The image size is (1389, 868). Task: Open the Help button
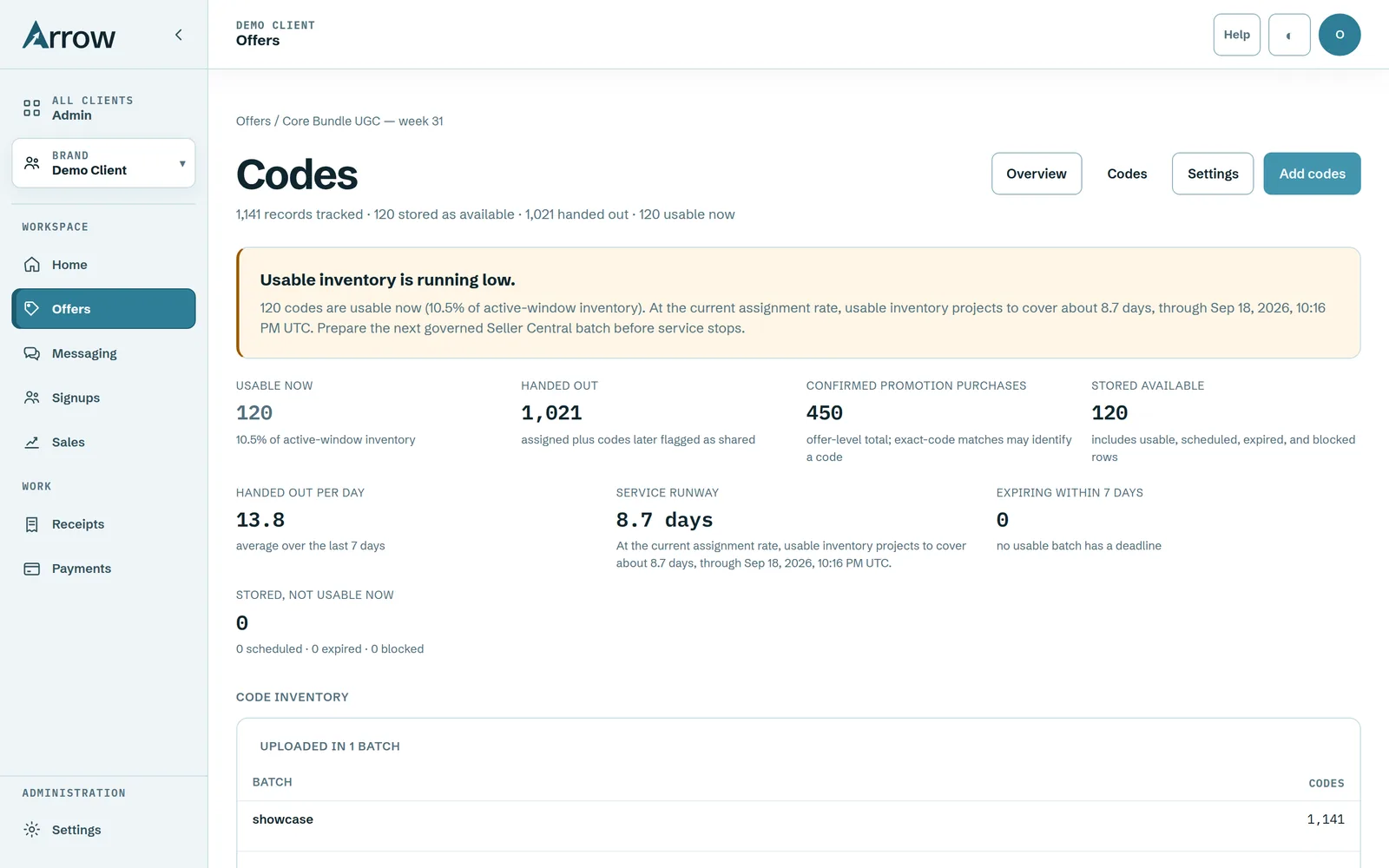click(x=1237, y=35)
